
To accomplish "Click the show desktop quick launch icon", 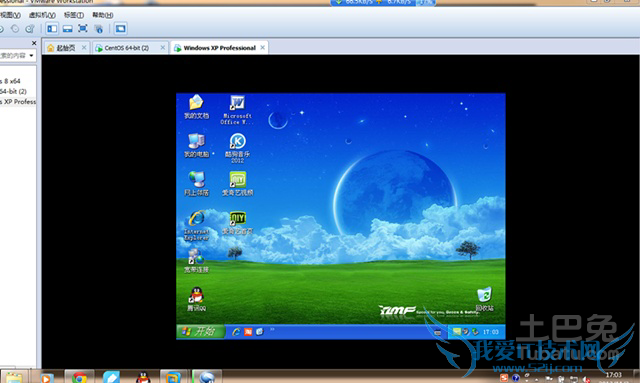I will click(x=260, y=332).
